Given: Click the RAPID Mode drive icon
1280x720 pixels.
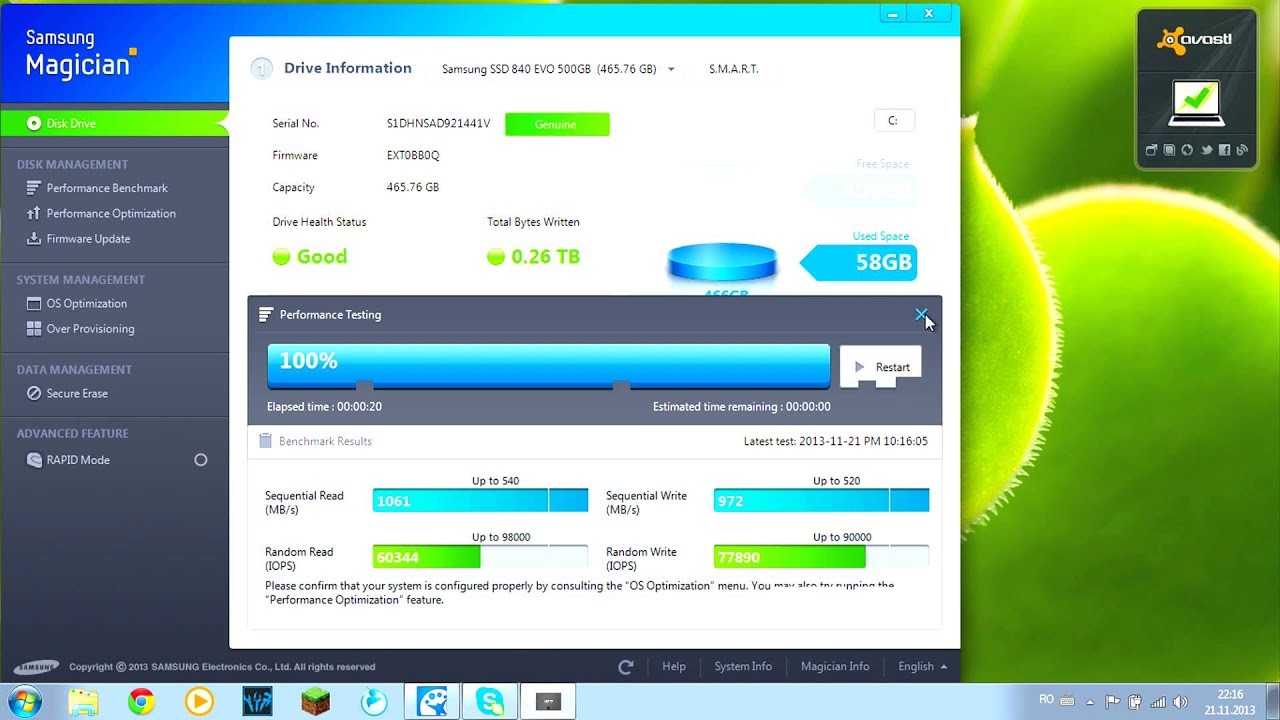Looking at the screenshot, I should (33, 460).
